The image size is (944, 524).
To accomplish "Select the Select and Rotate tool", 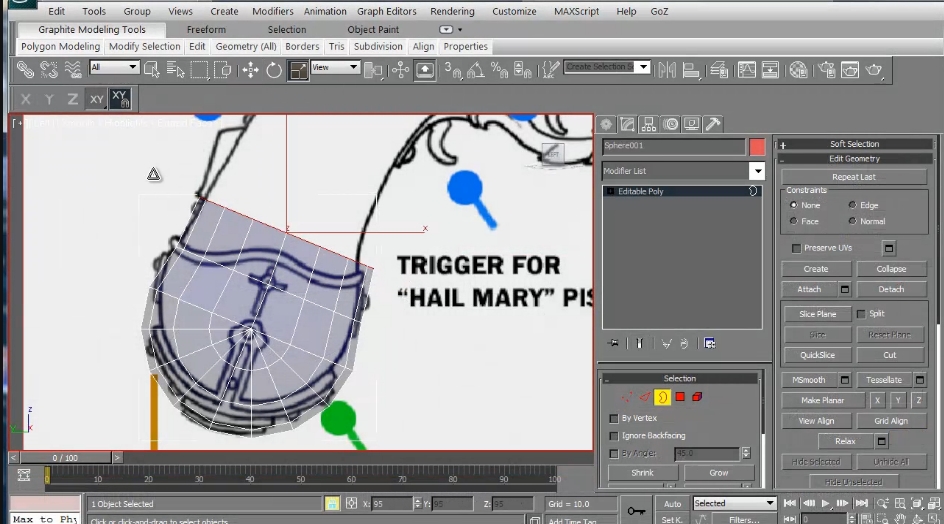I will pos(274,70).
